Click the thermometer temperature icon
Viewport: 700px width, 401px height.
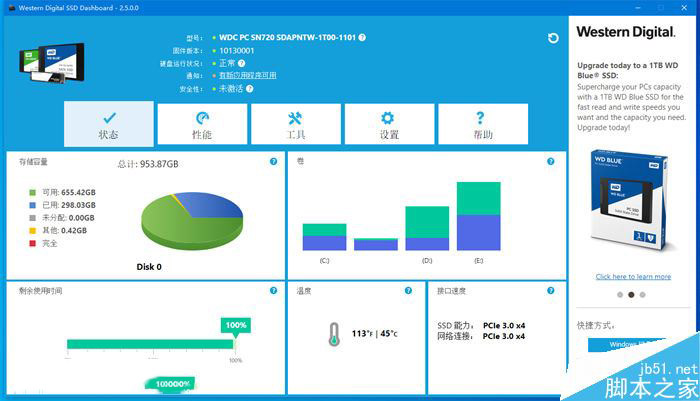334,334
